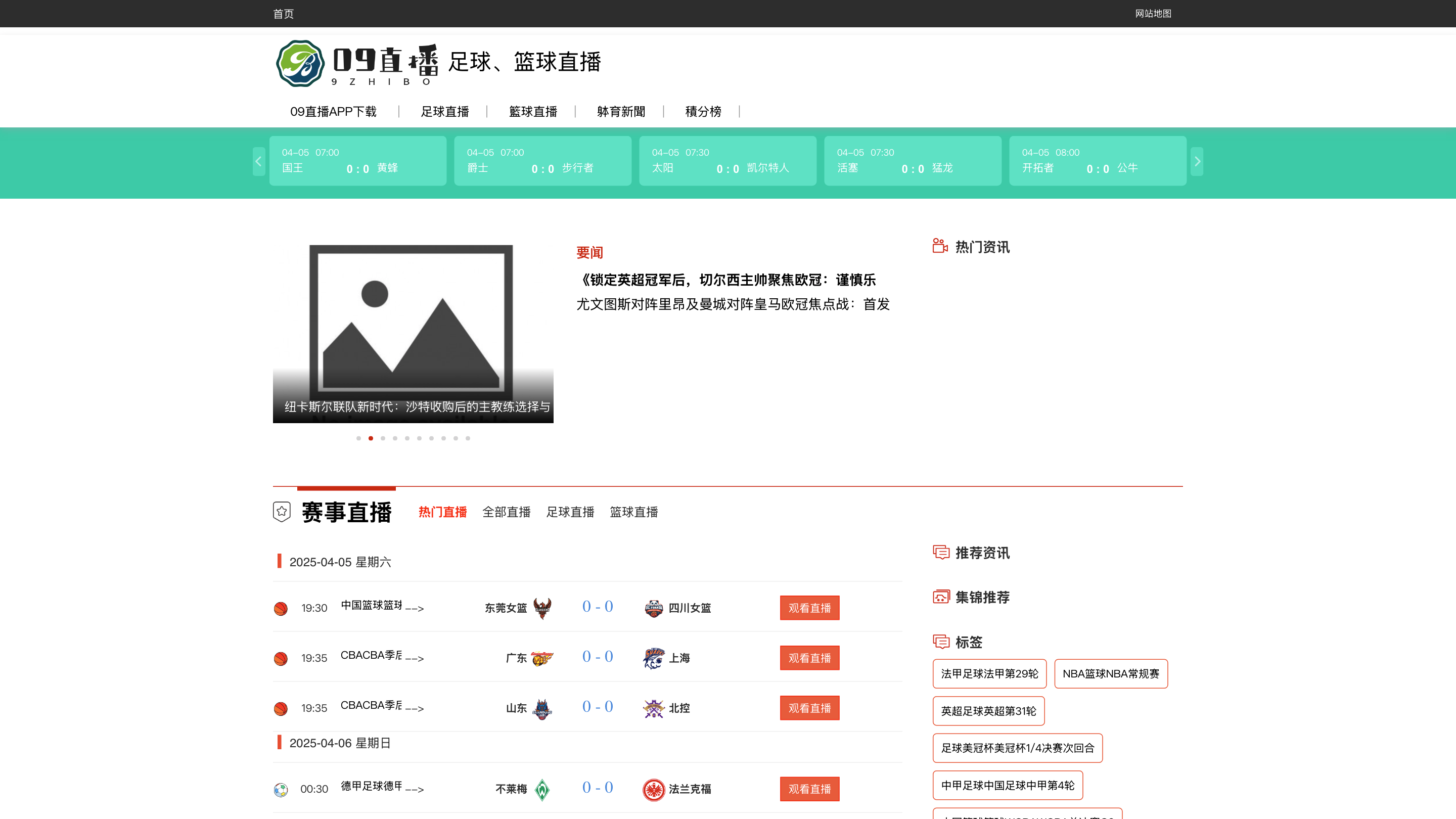
Task: Advance score ticker with right arrow
Action: click(1197, 162)
